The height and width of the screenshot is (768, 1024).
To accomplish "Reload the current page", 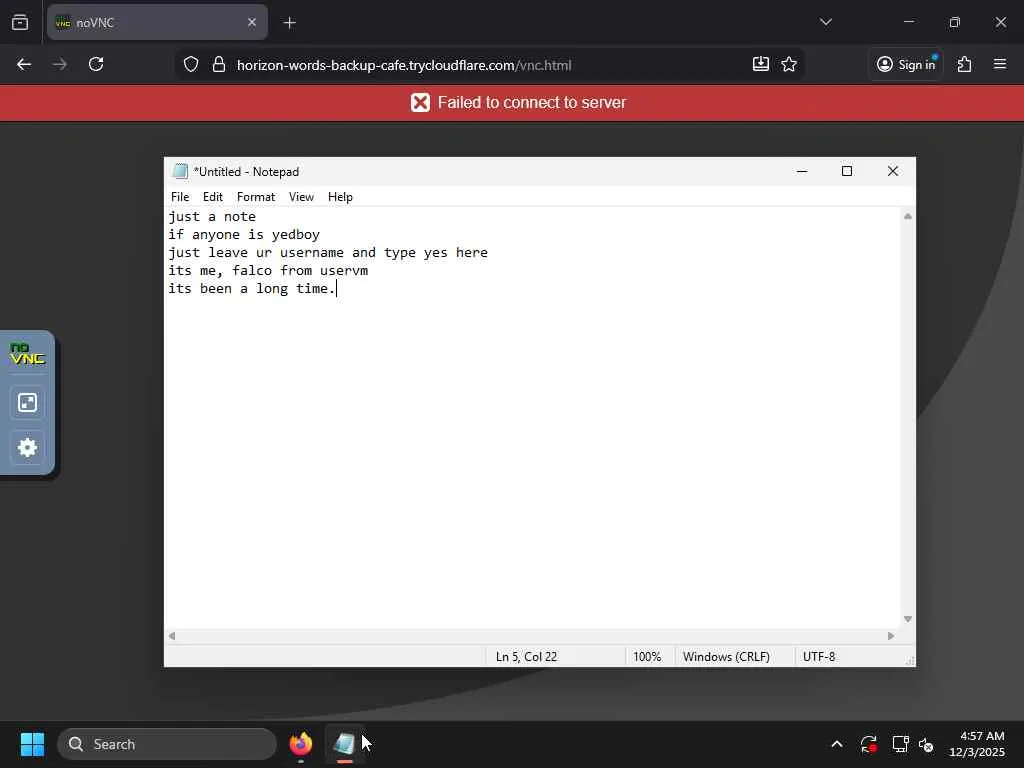I will 96,64.
